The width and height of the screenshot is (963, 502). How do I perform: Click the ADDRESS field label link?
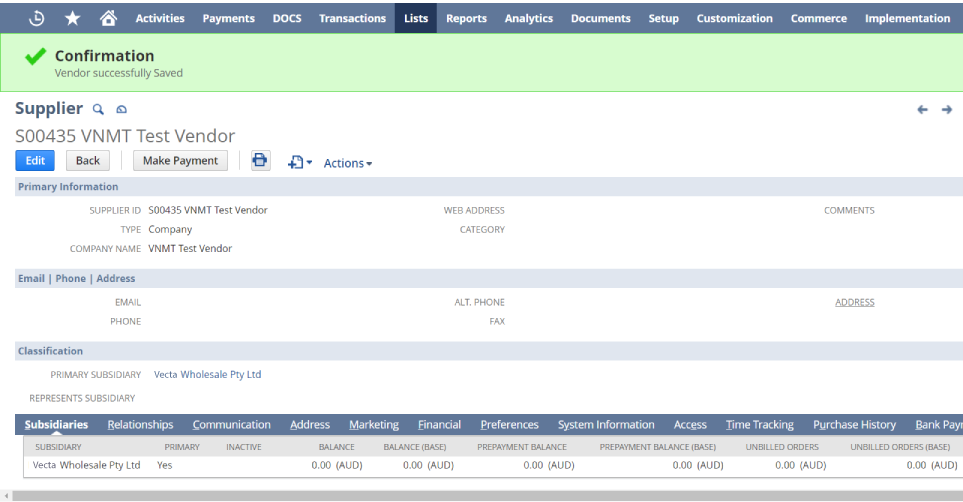854,302
